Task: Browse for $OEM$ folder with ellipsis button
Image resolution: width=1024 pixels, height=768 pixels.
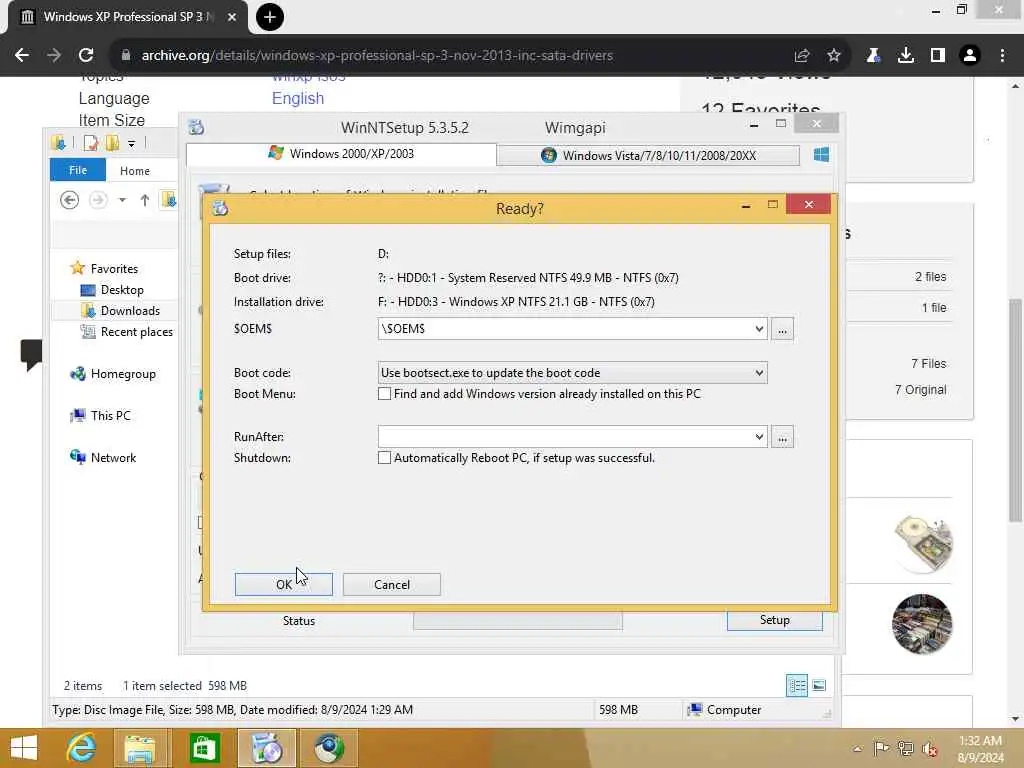Action: tap(782, 329)
